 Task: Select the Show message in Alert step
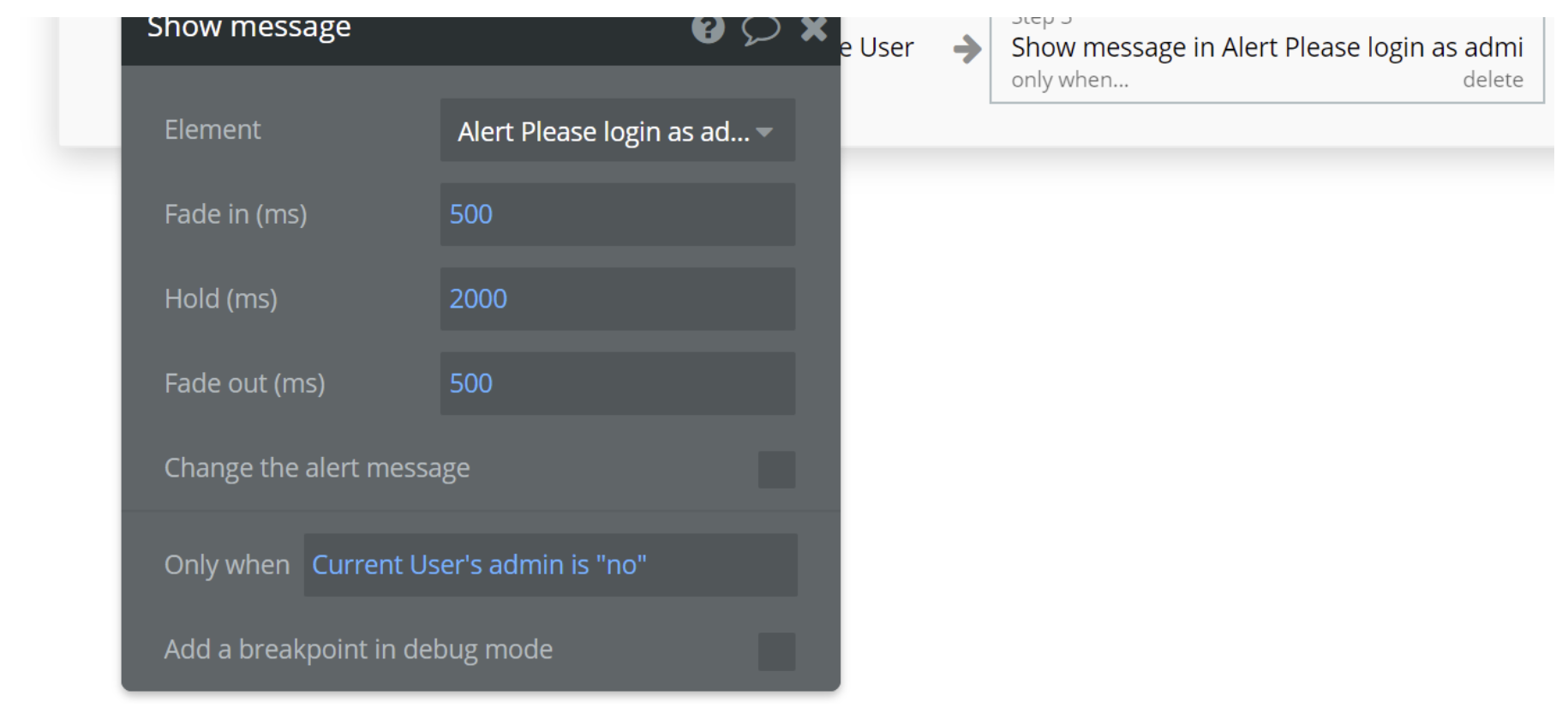pyautogui.click(x=1266, y=48)
